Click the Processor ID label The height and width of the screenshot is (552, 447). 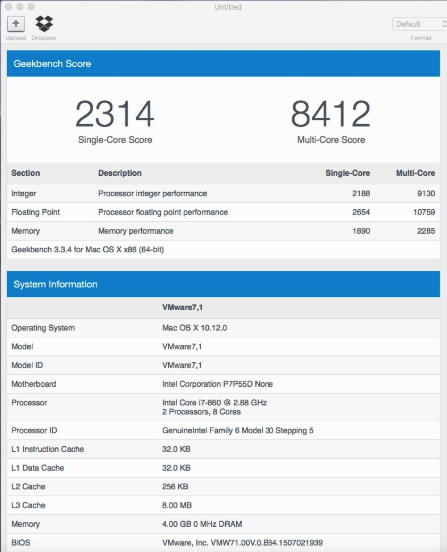click(34, 430)
